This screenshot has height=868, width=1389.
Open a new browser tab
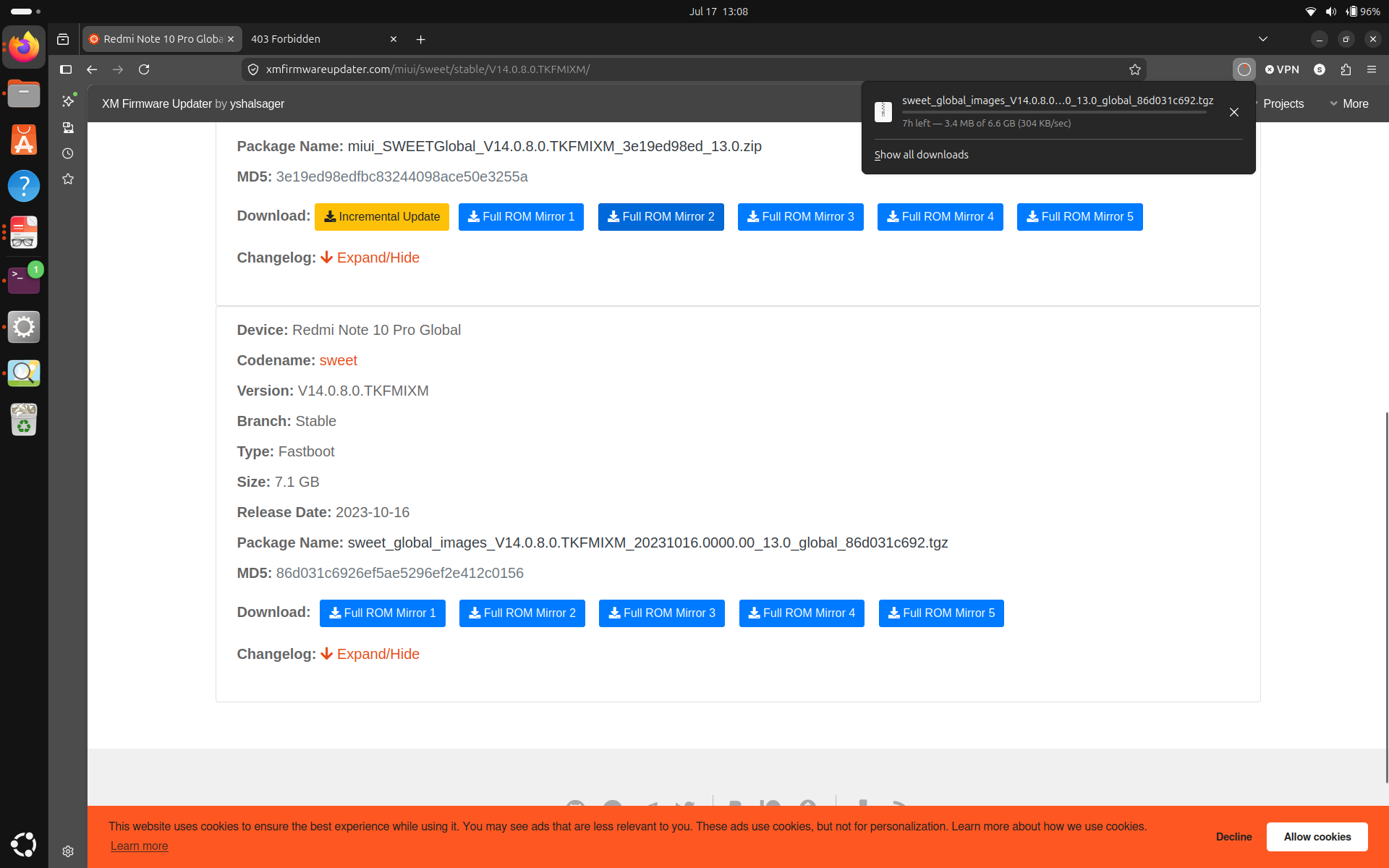(420, 39)
